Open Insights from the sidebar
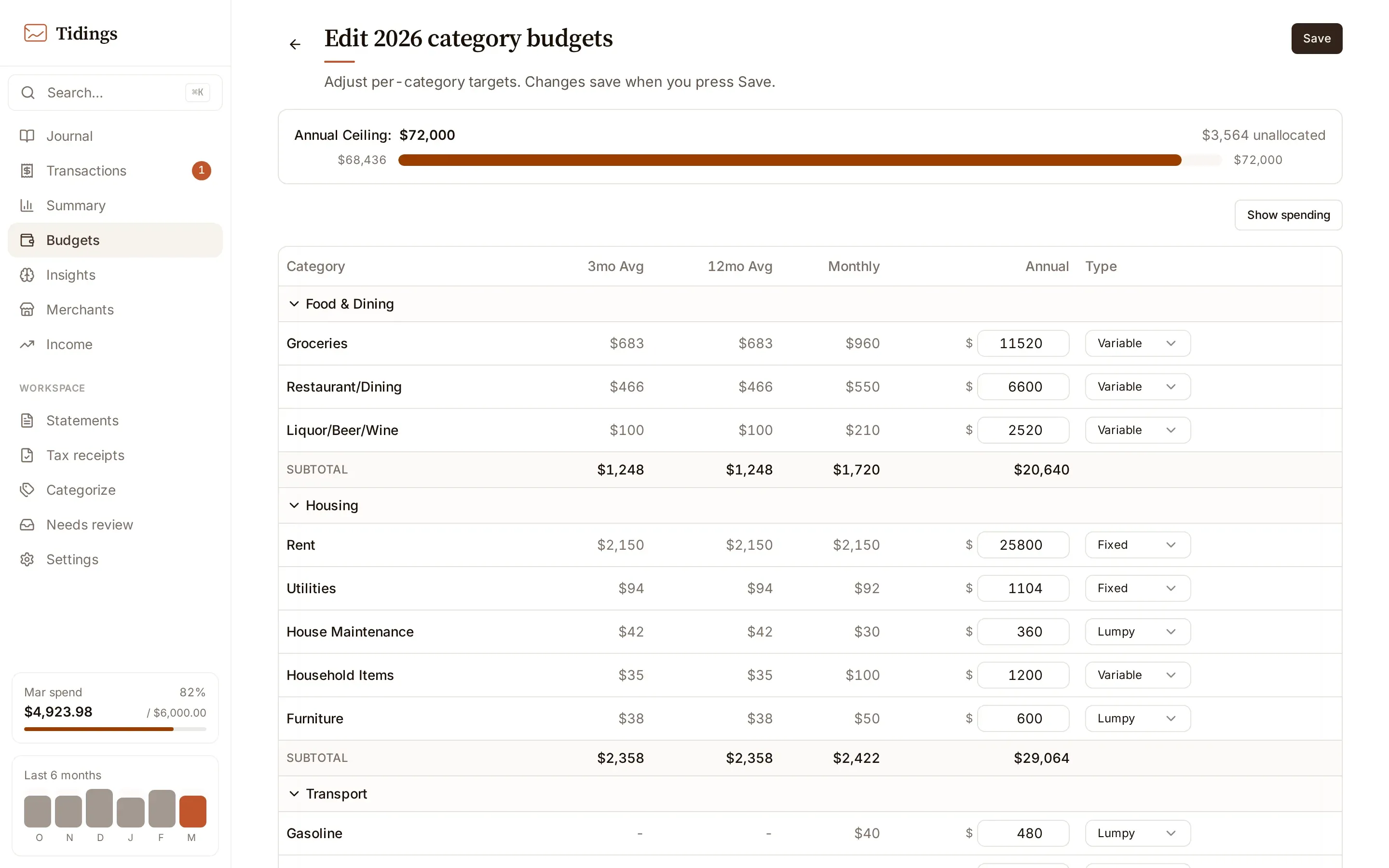 point(115,275)
